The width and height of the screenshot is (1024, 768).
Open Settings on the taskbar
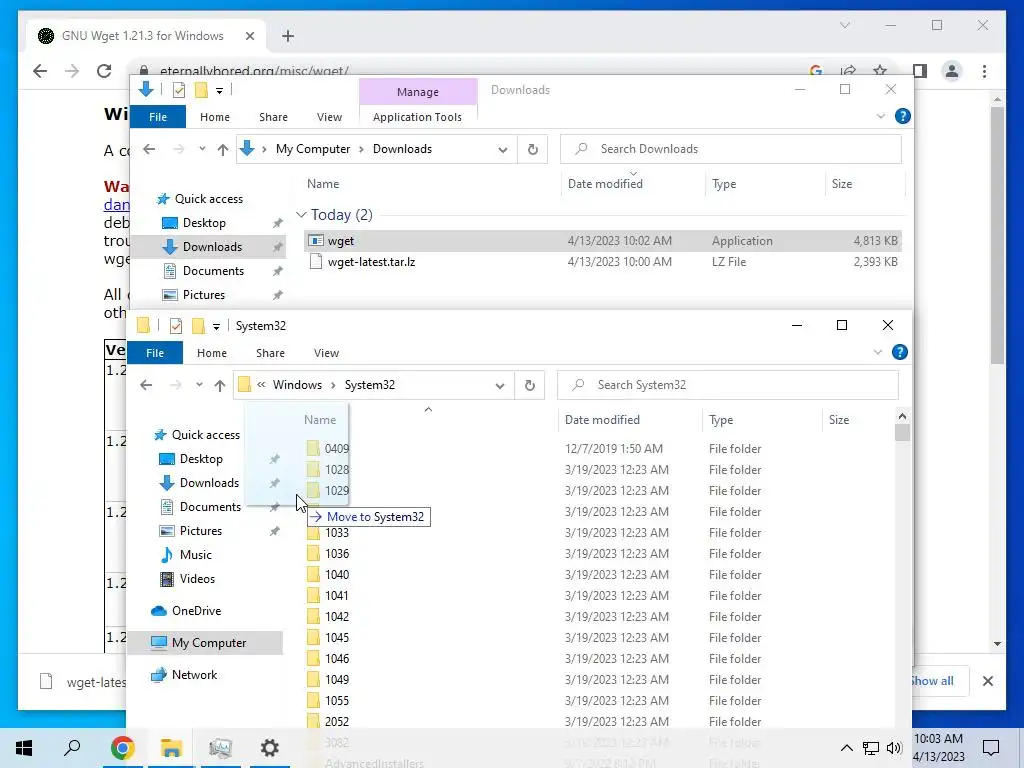[x=270, y=748]
